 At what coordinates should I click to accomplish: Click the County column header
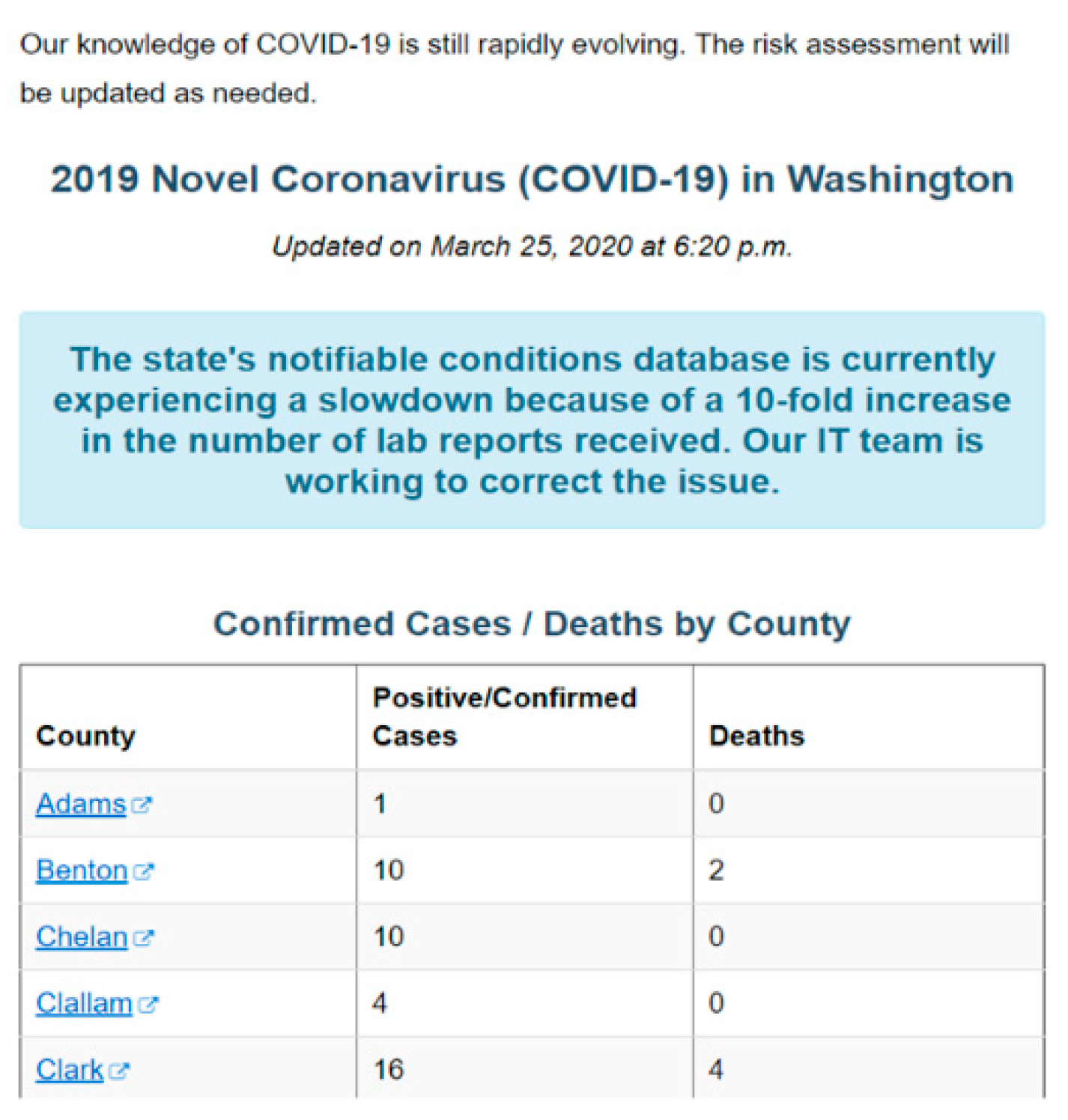[x=86, y=736]
